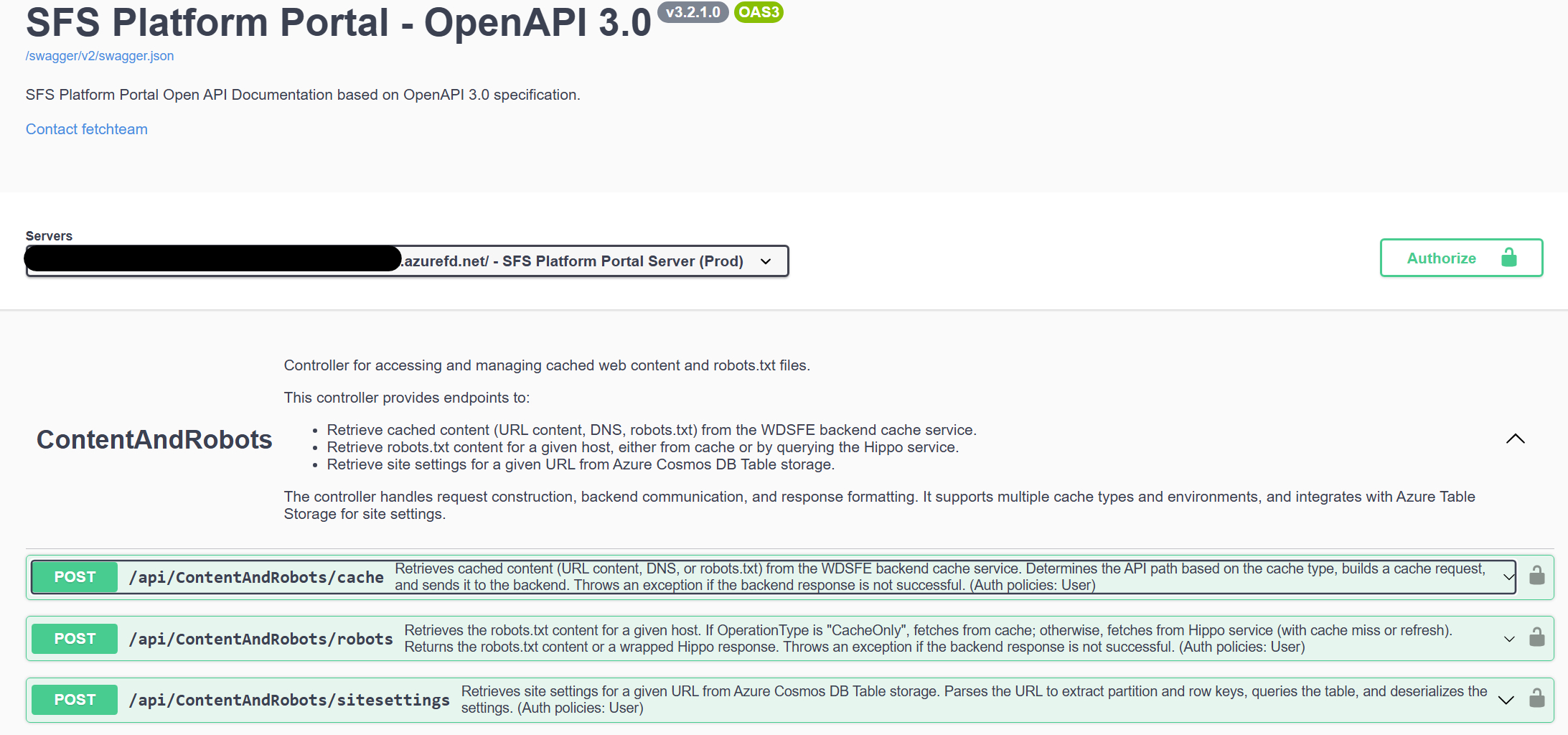Screen dimensions: 1568x735
Task: Open the Servers dropdown
Action: [x=407, y=261]
